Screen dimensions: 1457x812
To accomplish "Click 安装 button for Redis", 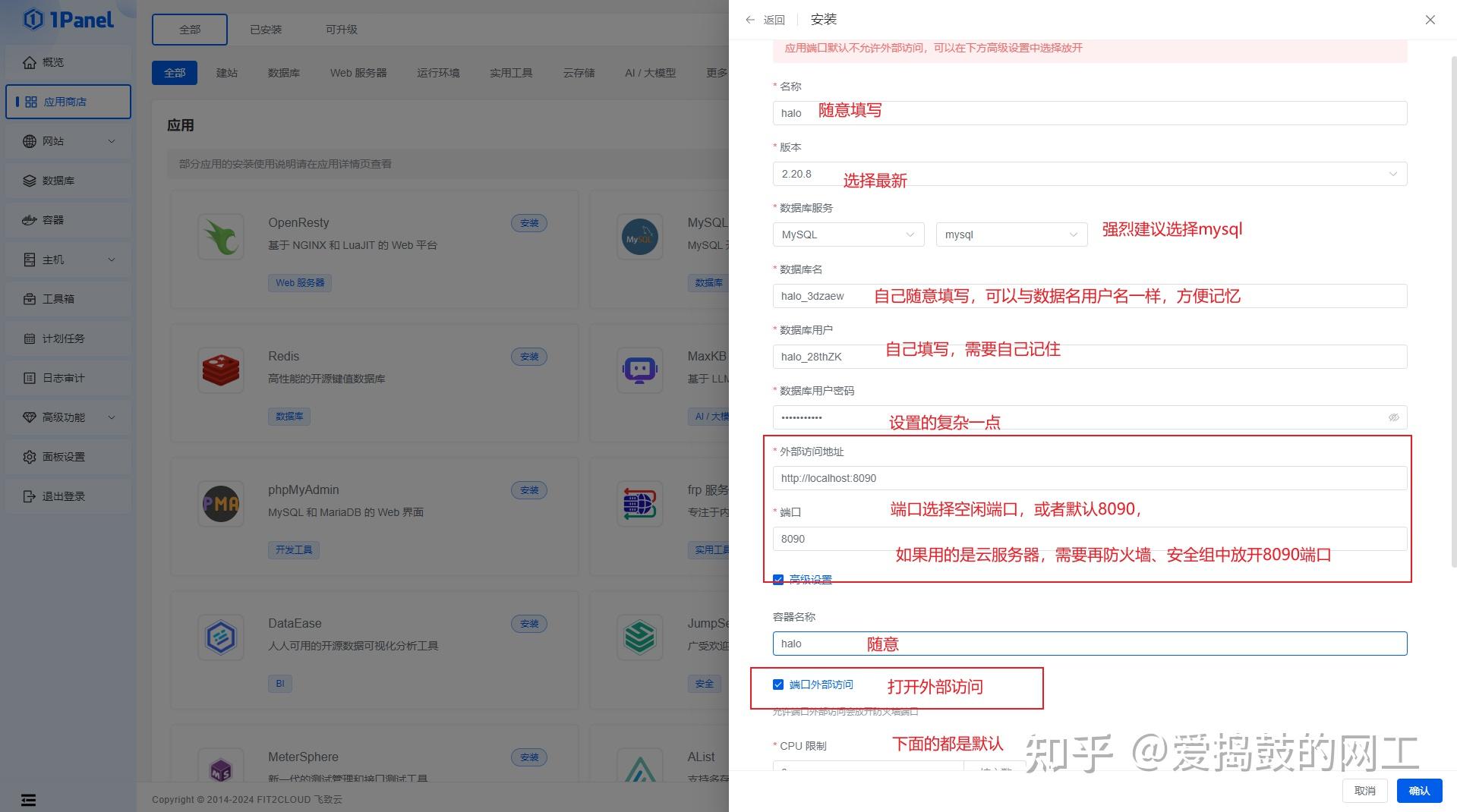I will click(x=529, y=357).
